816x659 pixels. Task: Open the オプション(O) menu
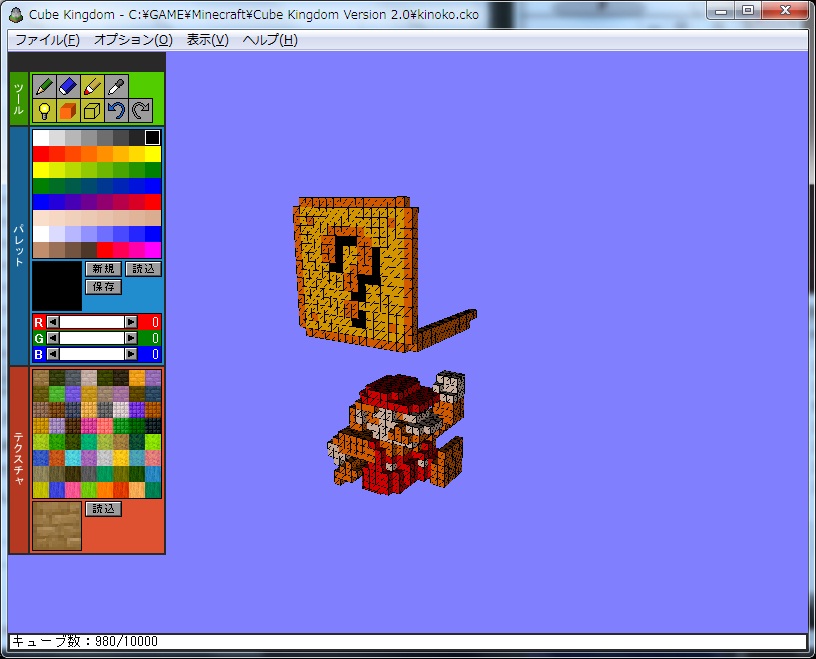133,40
